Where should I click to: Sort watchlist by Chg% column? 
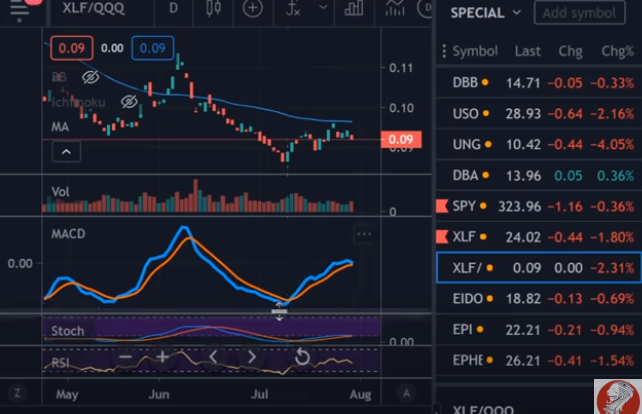(617, 51)
